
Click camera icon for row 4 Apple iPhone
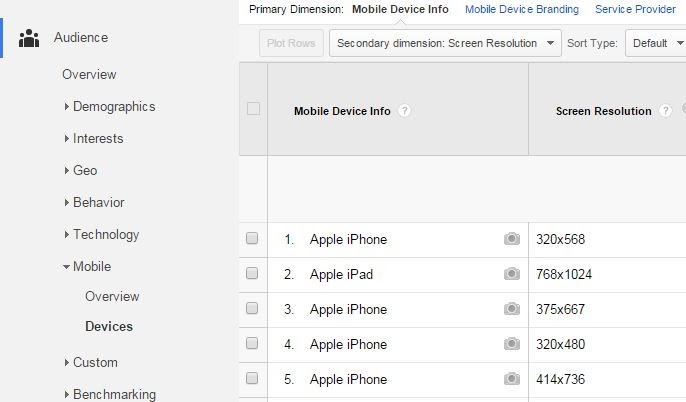coord(511,344)
